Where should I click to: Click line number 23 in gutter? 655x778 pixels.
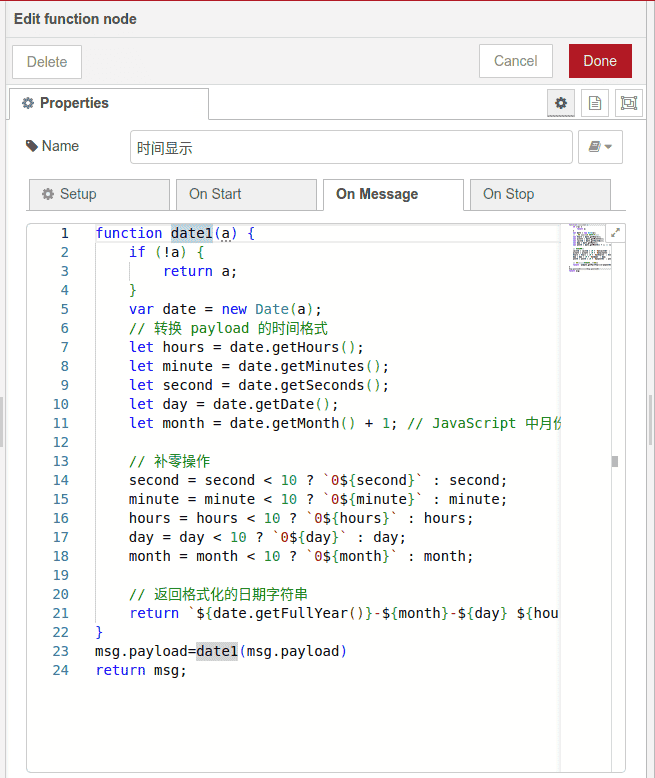click(x=61, y=651)
